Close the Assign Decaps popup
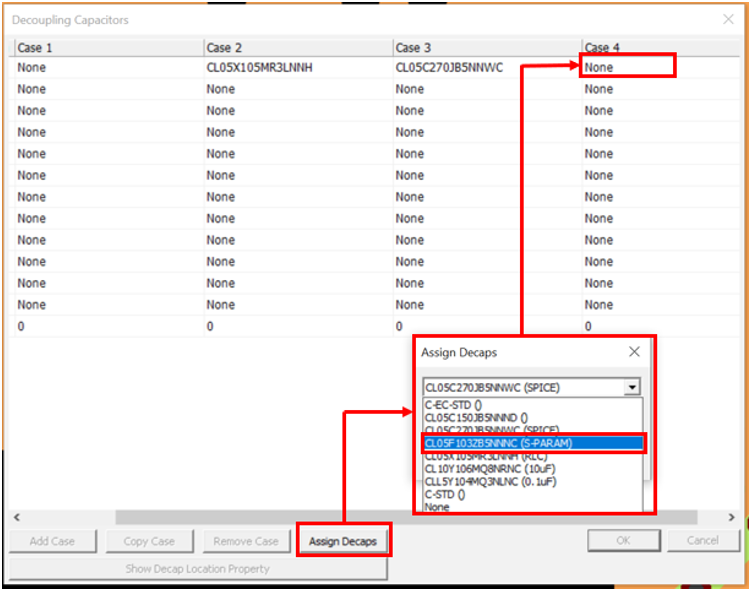 pyautogui.click(x=634, y=352)
